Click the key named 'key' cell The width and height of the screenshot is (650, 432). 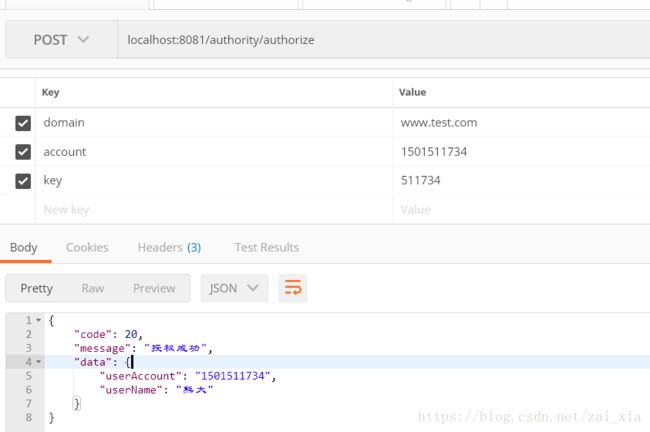tap(214, 180)
